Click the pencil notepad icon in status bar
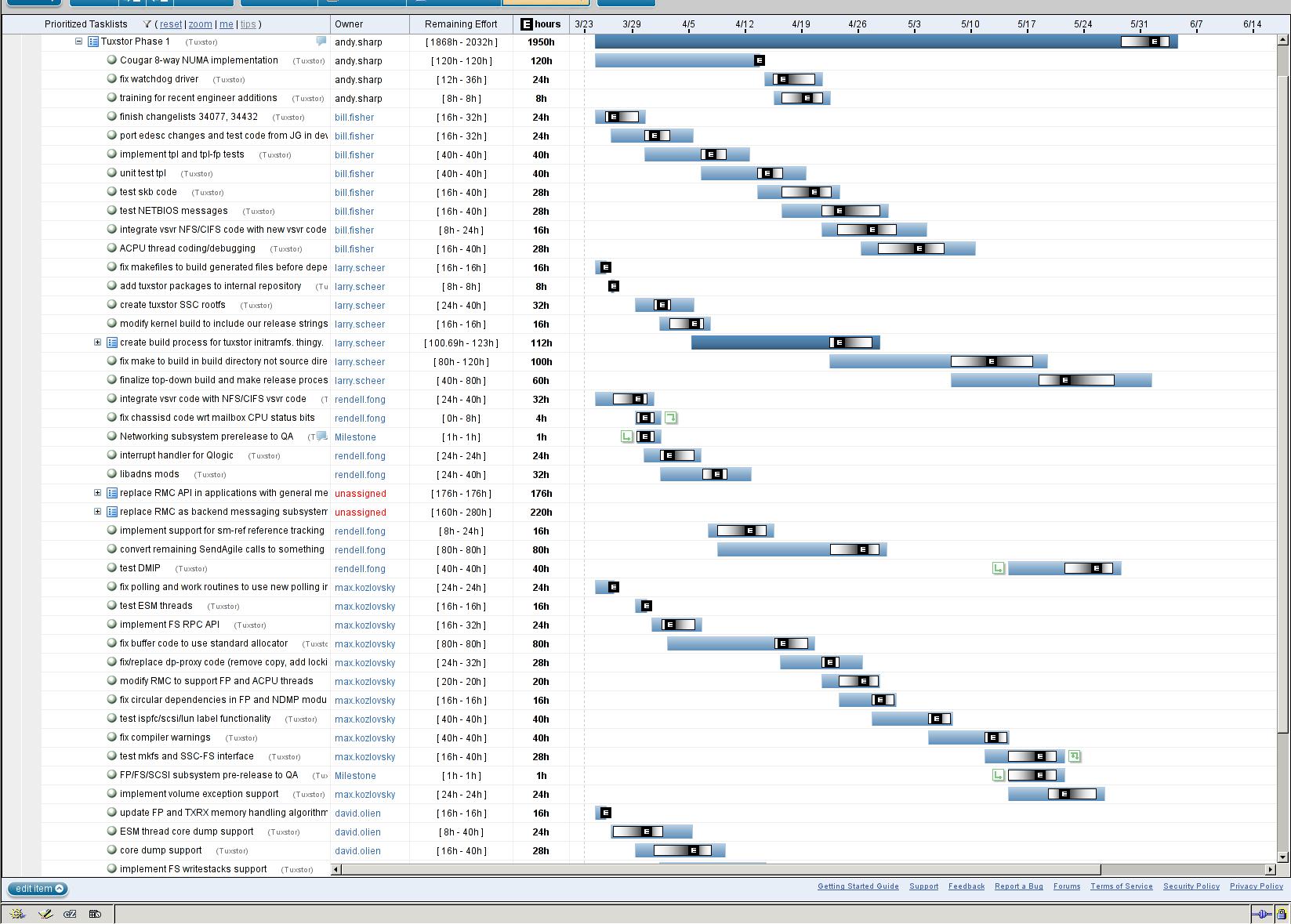 [45, 914]
